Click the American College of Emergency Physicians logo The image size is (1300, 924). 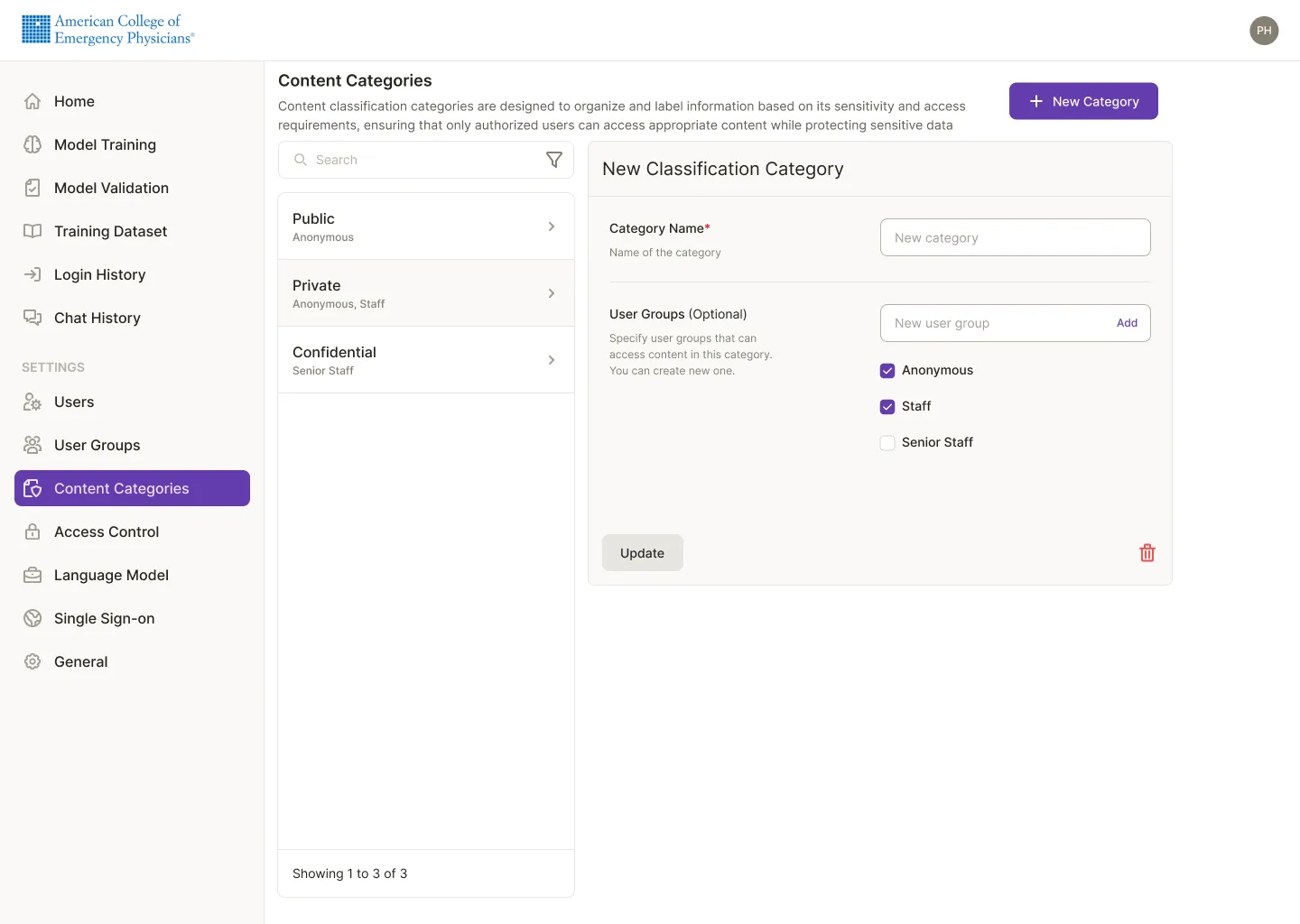point(108,30)
